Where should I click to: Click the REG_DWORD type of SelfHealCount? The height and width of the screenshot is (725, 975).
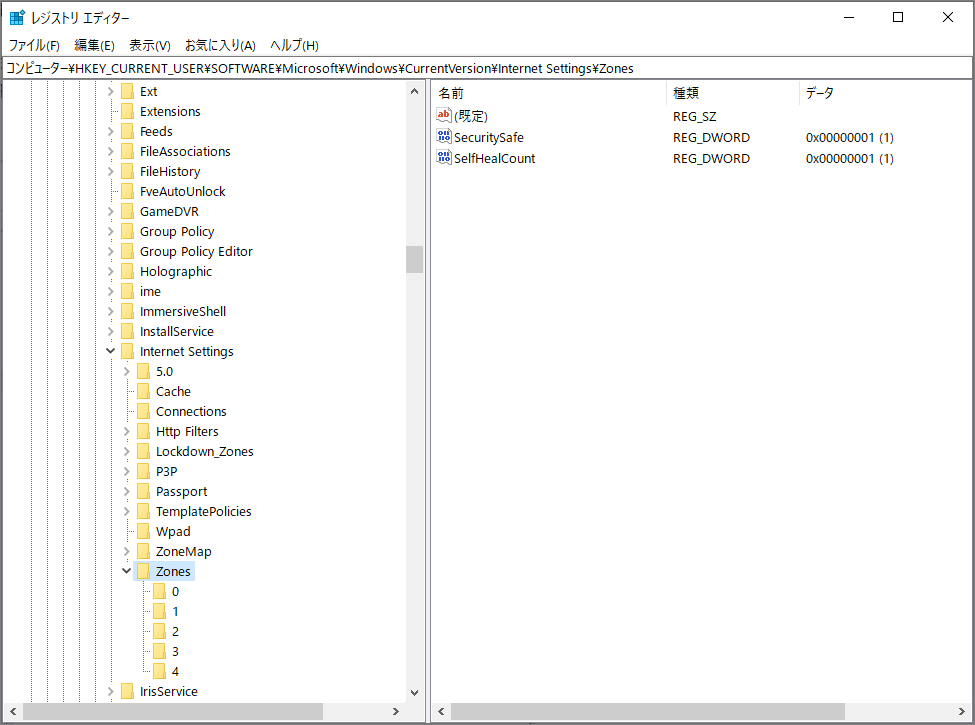[x=711, y=159]
